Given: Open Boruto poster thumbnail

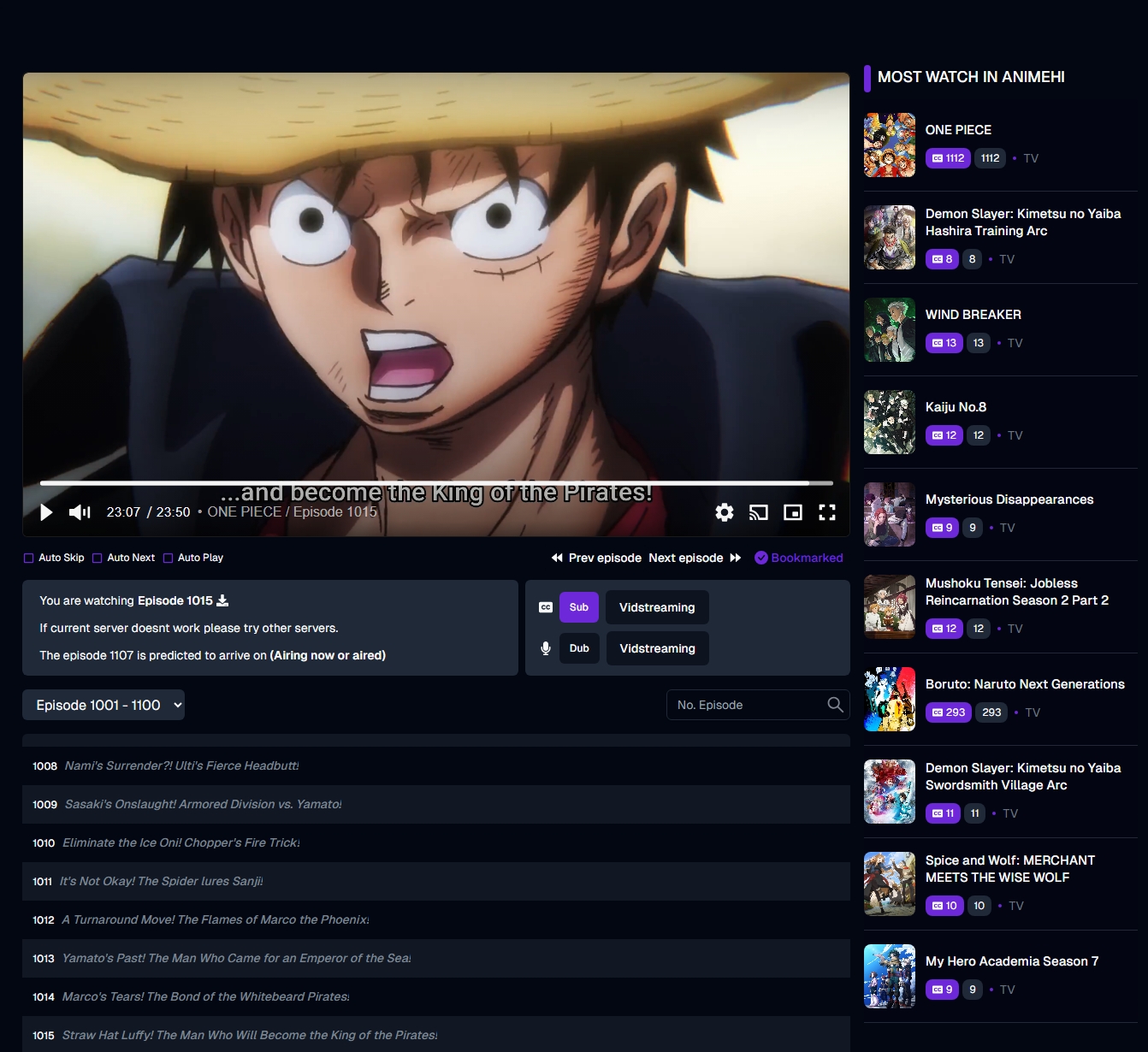Looking at the screenshot, I should (890, 699).
